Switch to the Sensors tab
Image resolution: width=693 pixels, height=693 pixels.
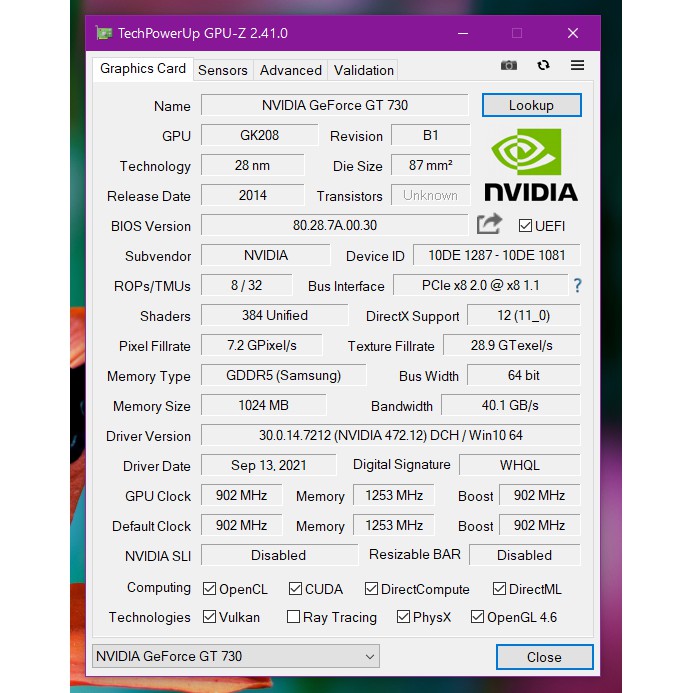click(223, 70)
